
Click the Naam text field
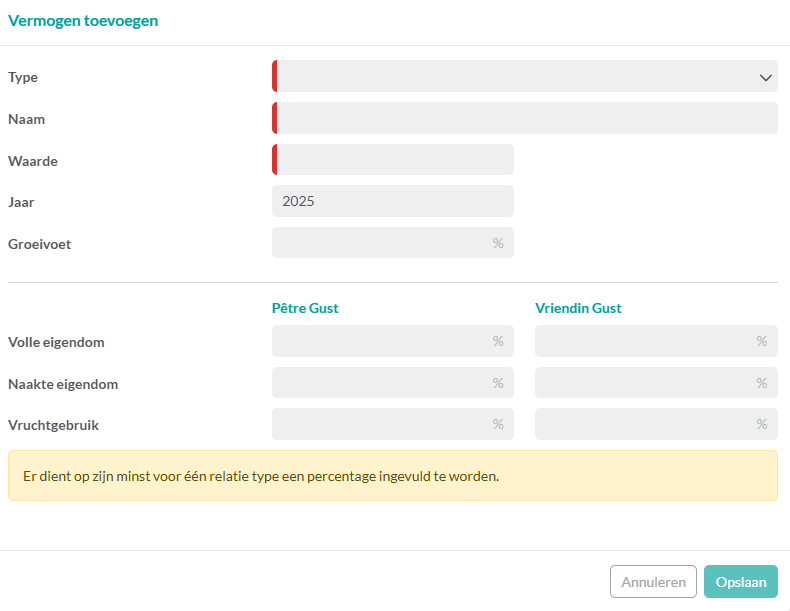(x=525, y=118)
